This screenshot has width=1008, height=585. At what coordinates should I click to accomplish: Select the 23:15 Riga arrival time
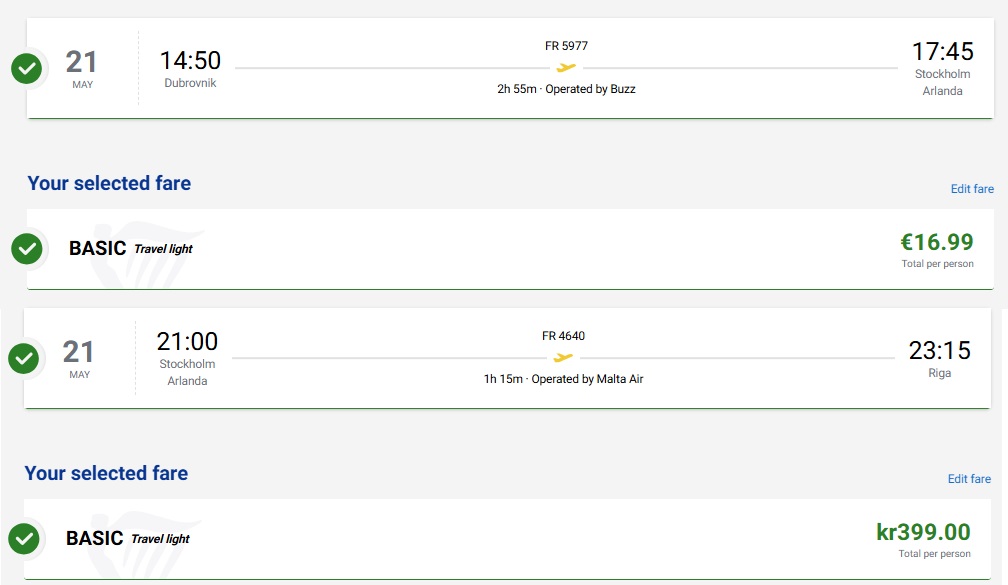pyautogui.click(x=939, y=350)
